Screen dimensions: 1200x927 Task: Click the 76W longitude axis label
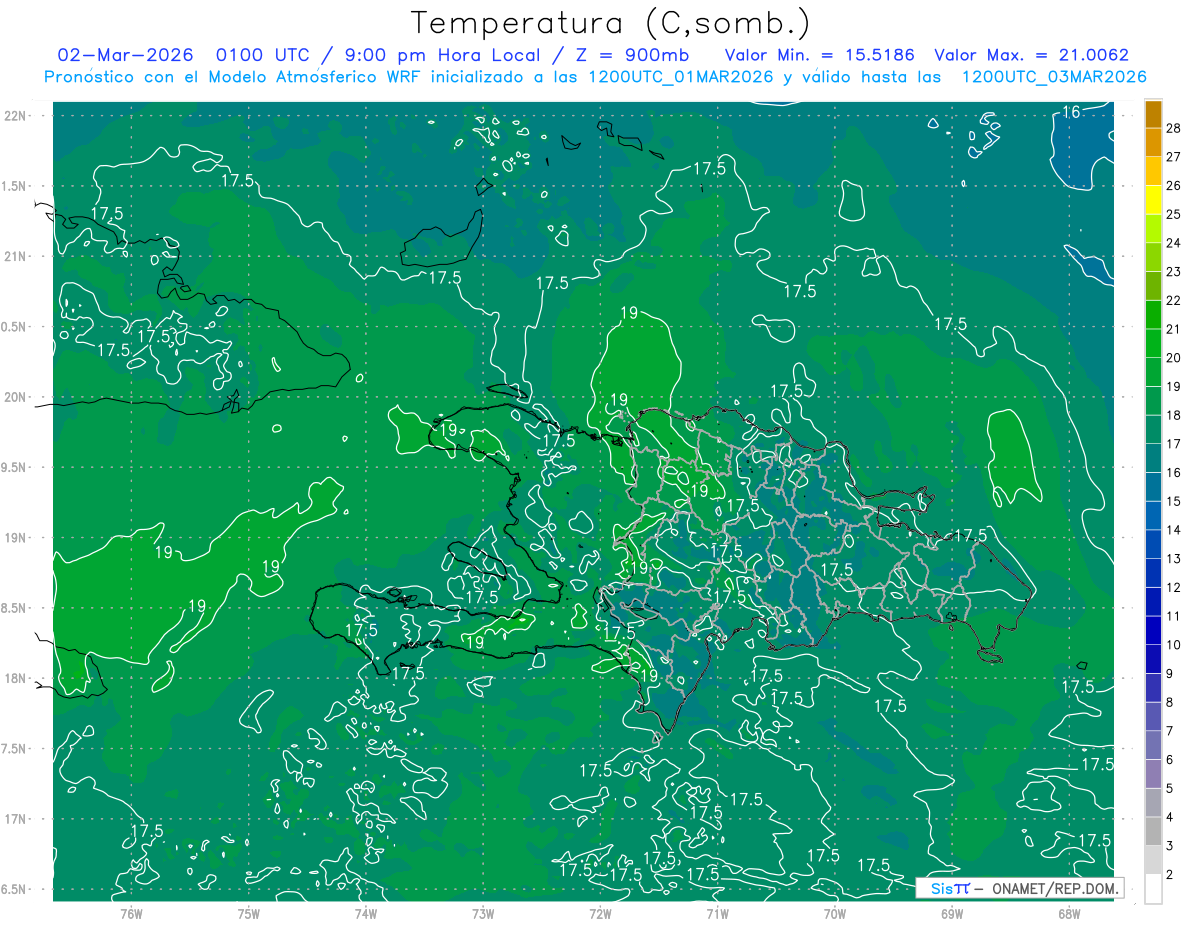click(x=131, y=914)
